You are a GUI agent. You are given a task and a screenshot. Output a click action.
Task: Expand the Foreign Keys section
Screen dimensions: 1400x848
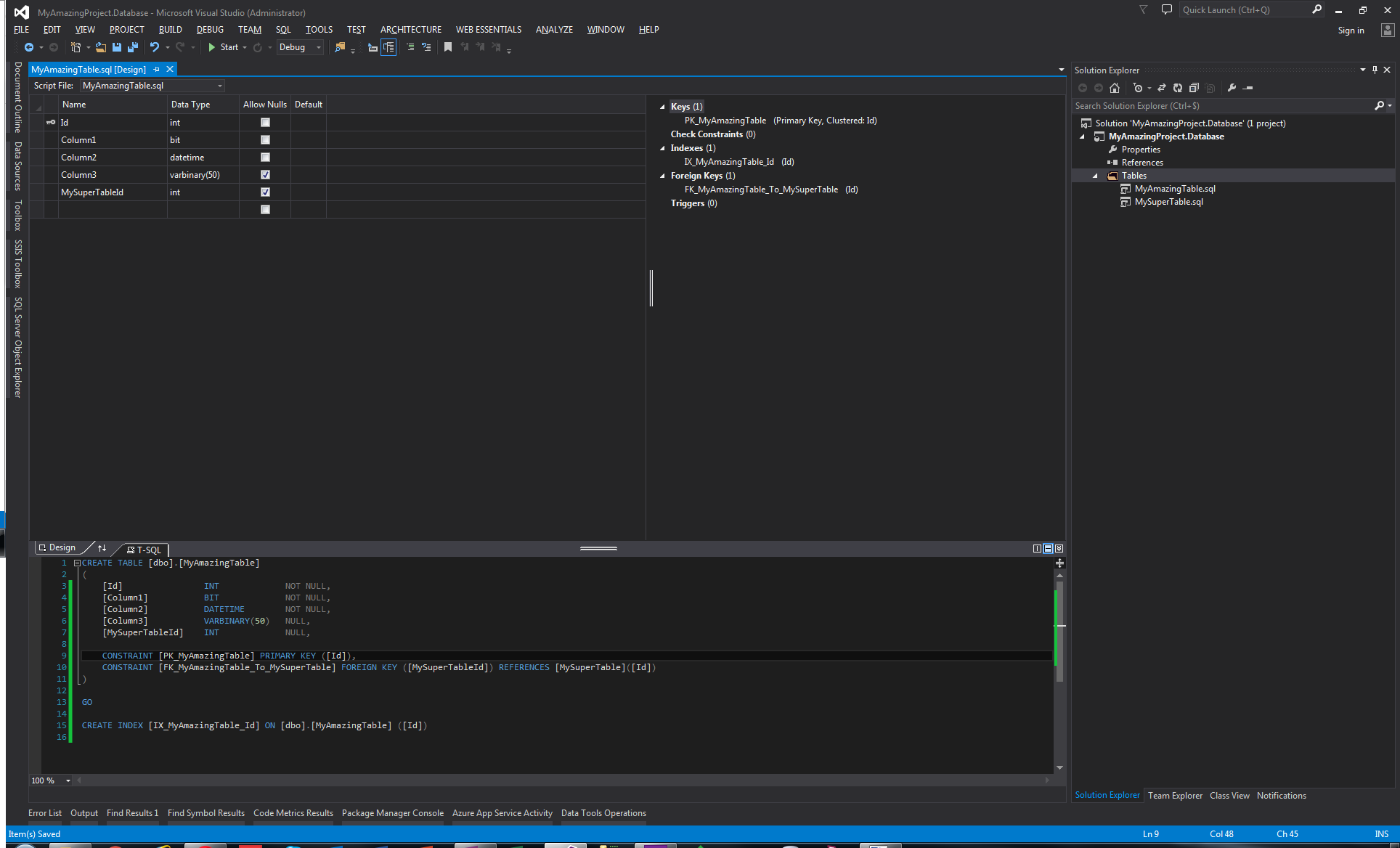pos(663,176)
